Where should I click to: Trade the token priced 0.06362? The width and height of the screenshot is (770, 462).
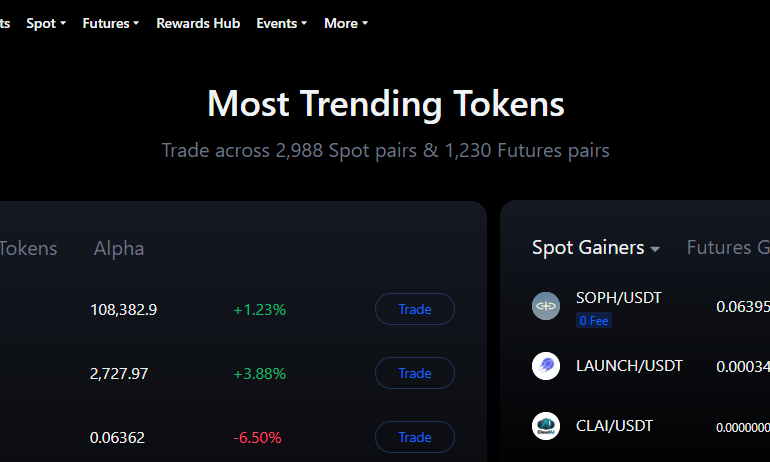pyautogui.click(x=415, y=437)
